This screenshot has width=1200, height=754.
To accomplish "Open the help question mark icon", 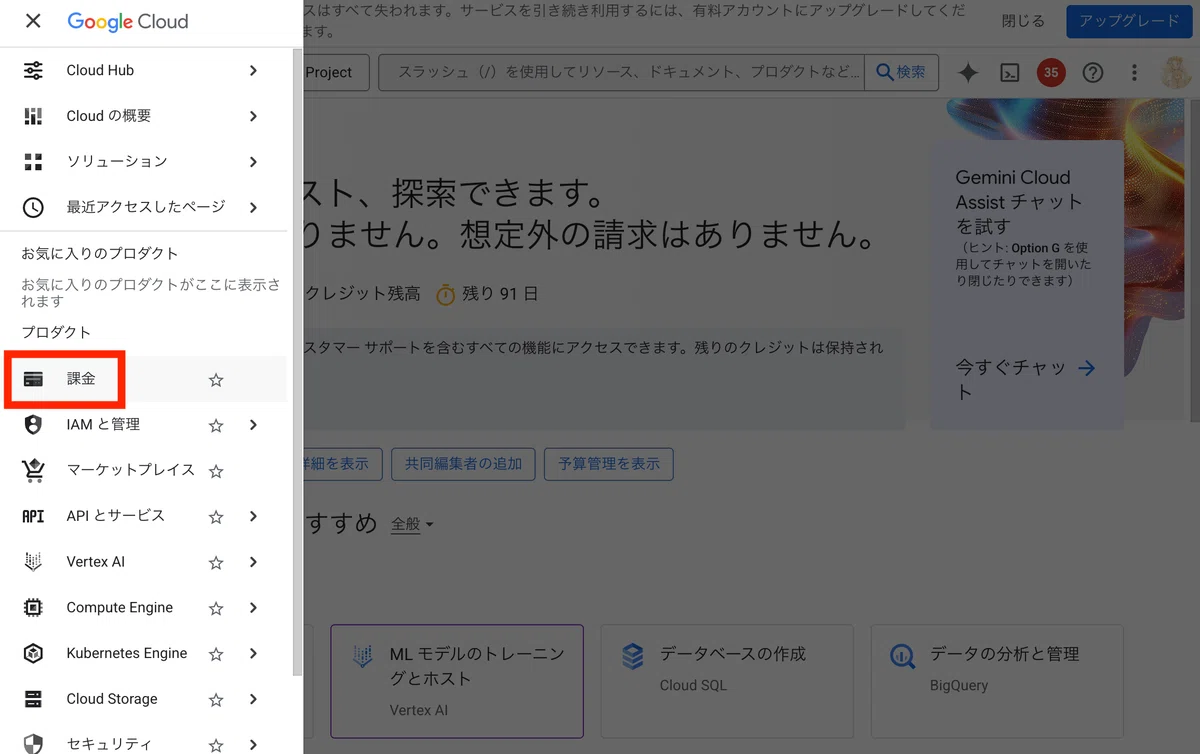I will [x=1093, y=72].
